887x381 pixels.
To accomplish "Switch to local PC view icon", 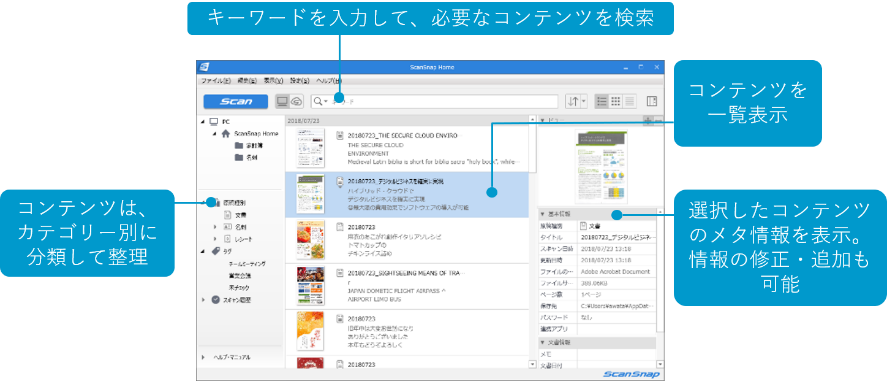I will (282, 101).
